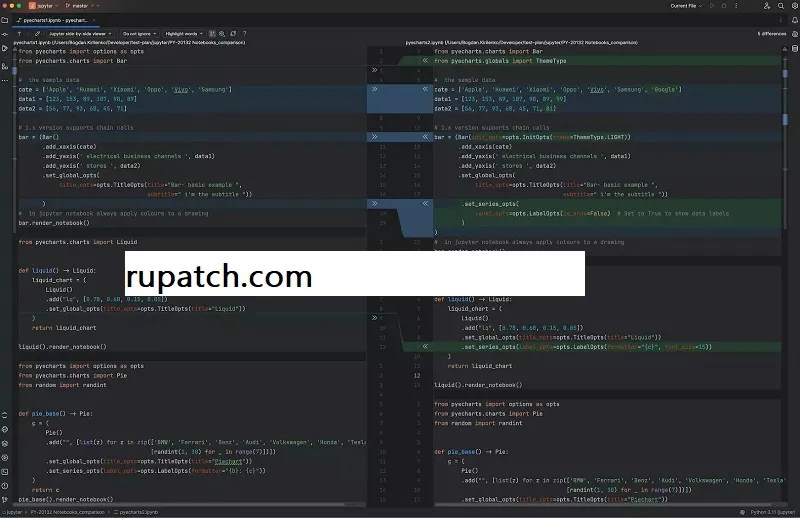The width and height of the screenshot is (800, 518).
Task: Open the master branch dropdown
Action: pos(82,6)
